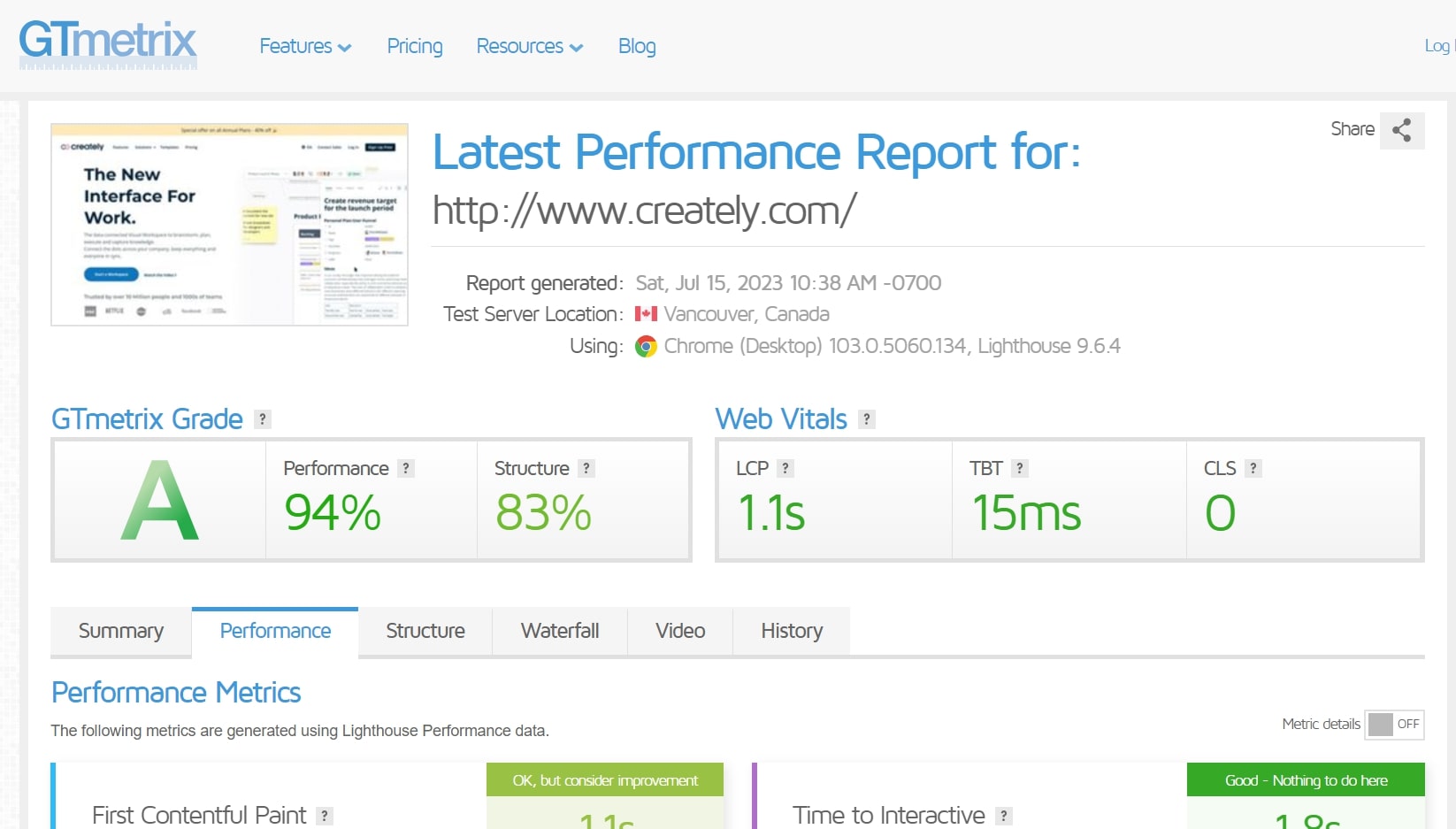Image resolution: width=1456 pixels, height=829 pixels.
Task: Click the Chrome browser icon
Action: pyautogui.click(x=647, y=347)
